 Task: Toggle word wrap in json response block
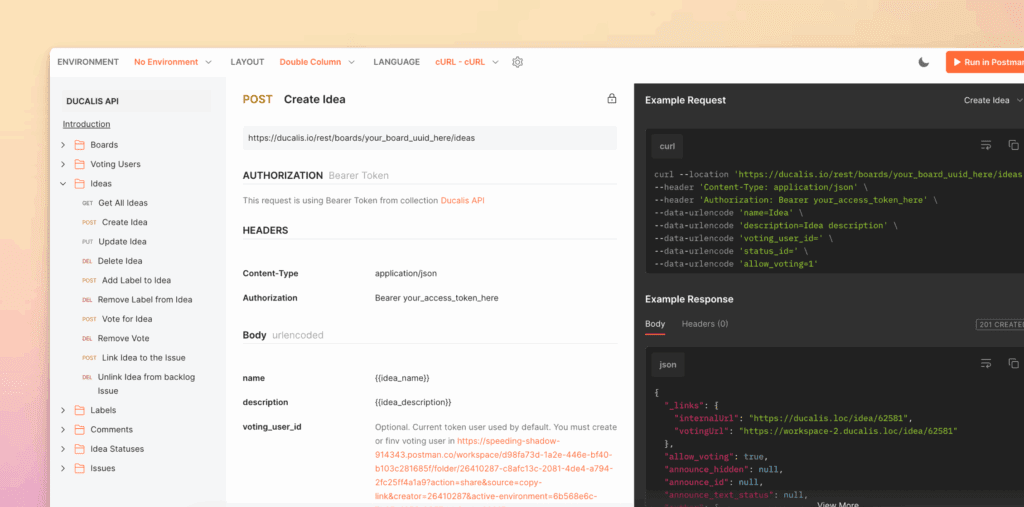986,363
